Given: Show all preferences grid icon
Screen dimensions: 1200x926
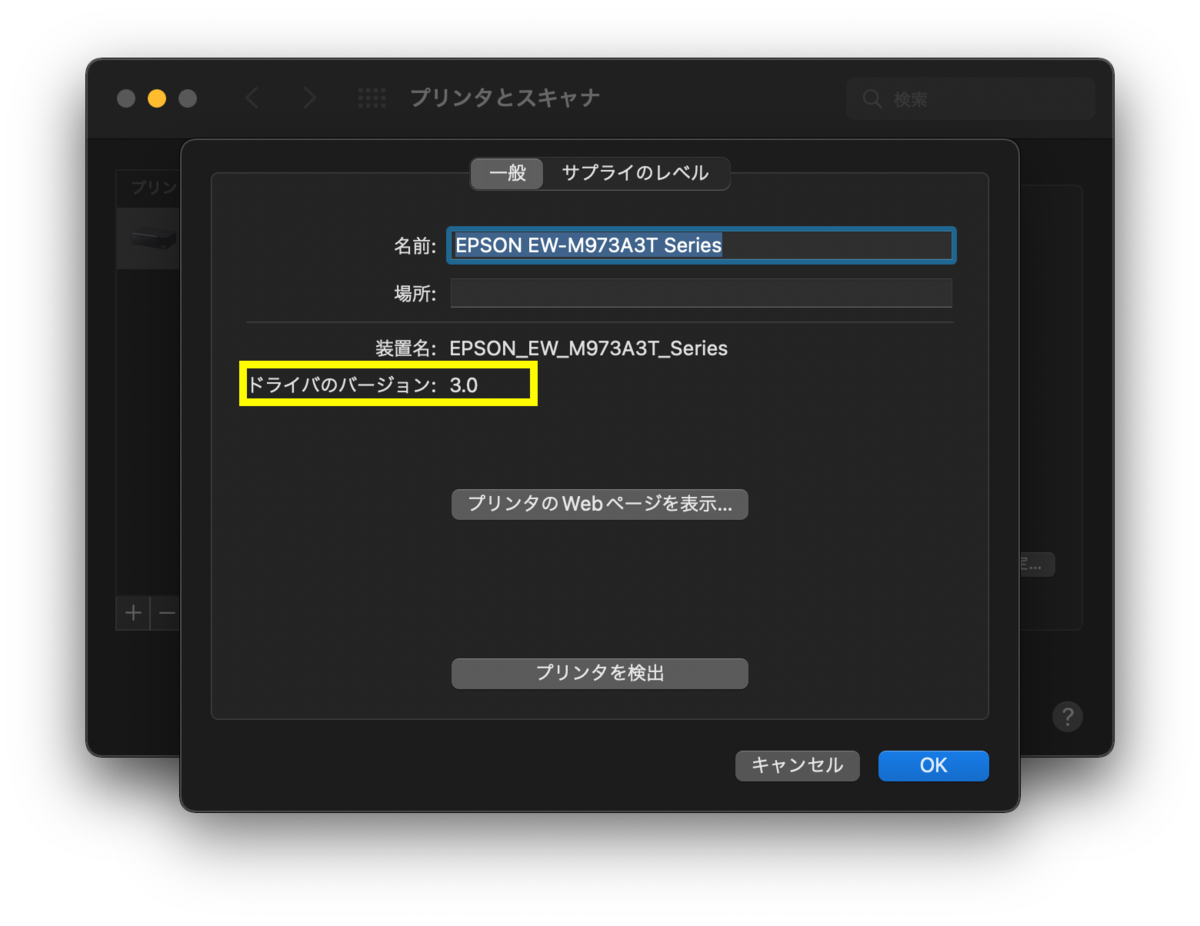Looking at the screenshot, I should (x=372, y=98).
